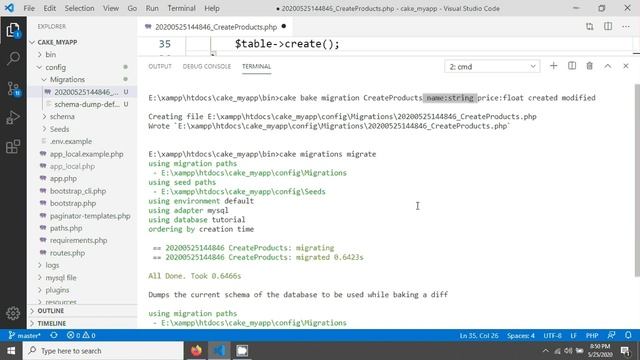Switch to the OUTPUT panel tab
The width and height of the screenshot is (640, 360).
coord(160,66)
